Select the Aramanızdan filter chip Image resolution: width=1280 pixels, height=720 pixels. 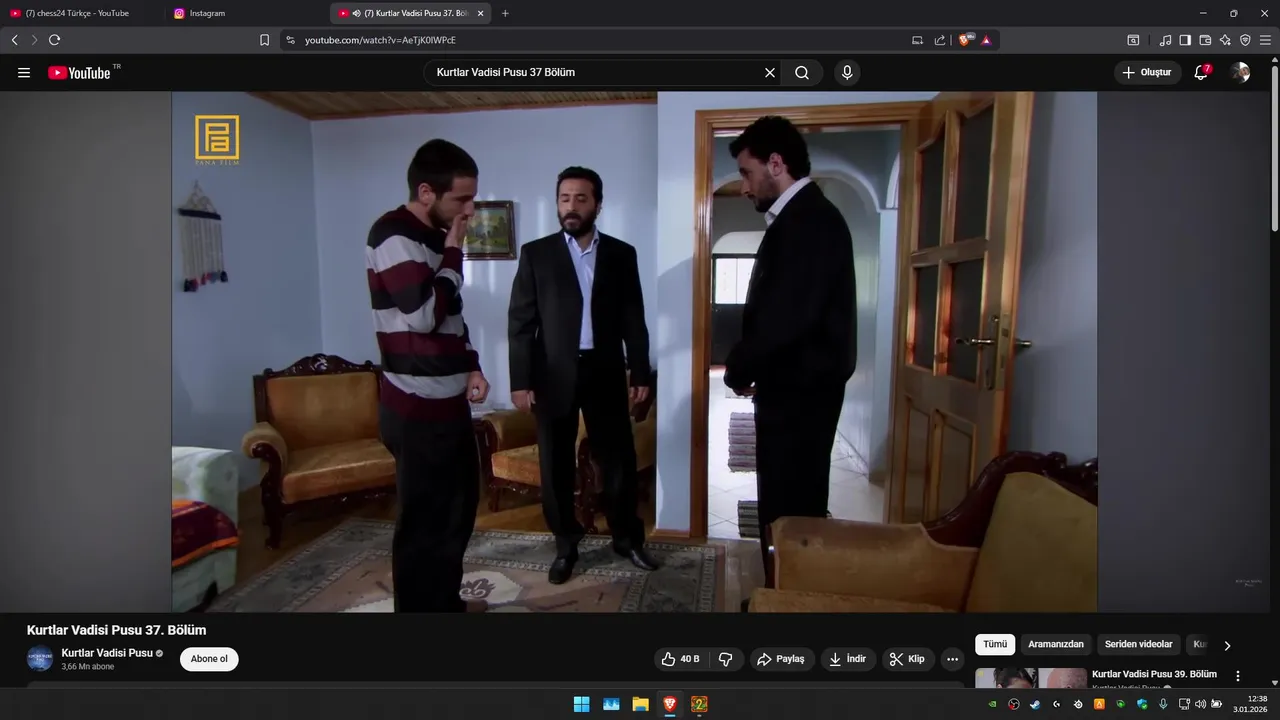tap(1056, 645)
